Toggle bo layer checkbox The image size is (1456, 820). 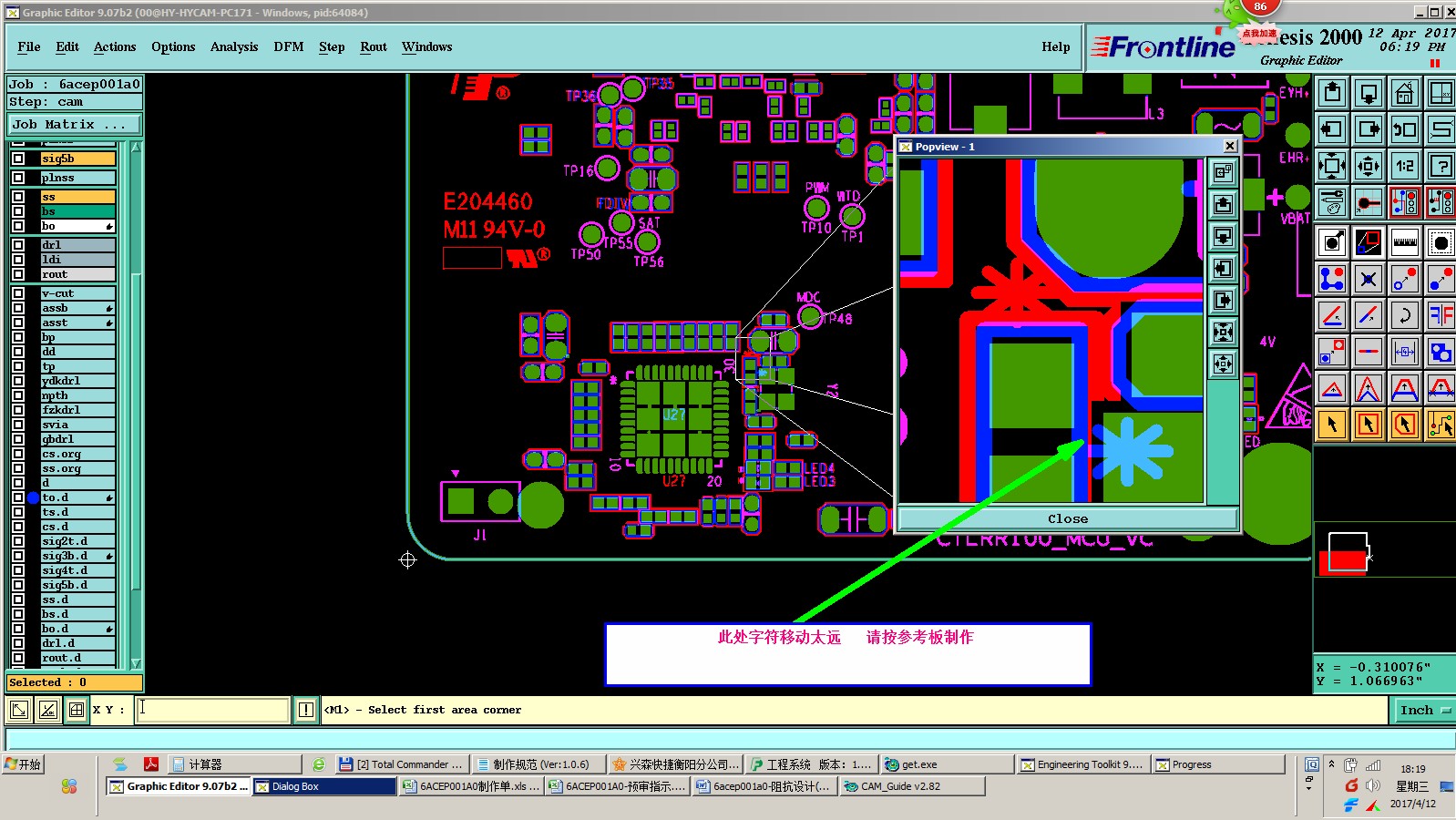[x=18, y=226]
